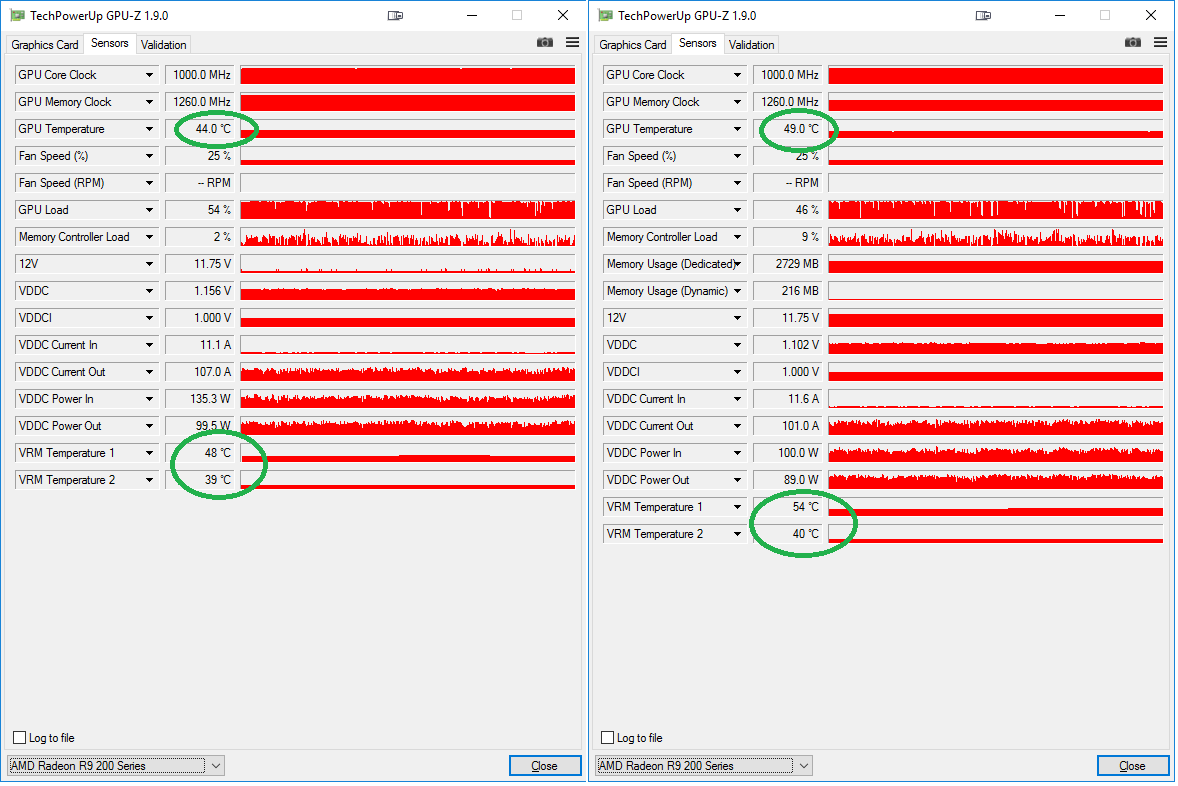Open VDDC Power In dropdown in left window

point(150,399)
